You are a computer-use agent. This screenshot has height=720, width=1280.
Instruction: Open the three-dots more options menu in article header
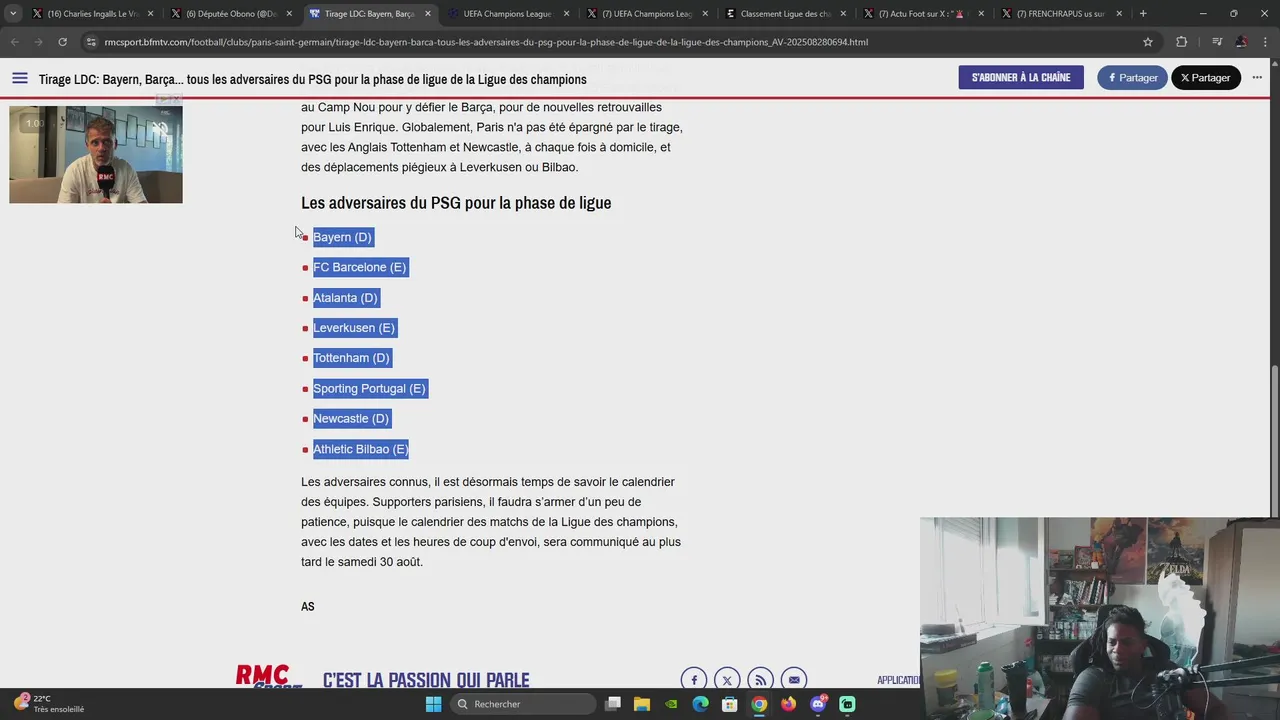pyautogui.click(x=1257, y=78)
